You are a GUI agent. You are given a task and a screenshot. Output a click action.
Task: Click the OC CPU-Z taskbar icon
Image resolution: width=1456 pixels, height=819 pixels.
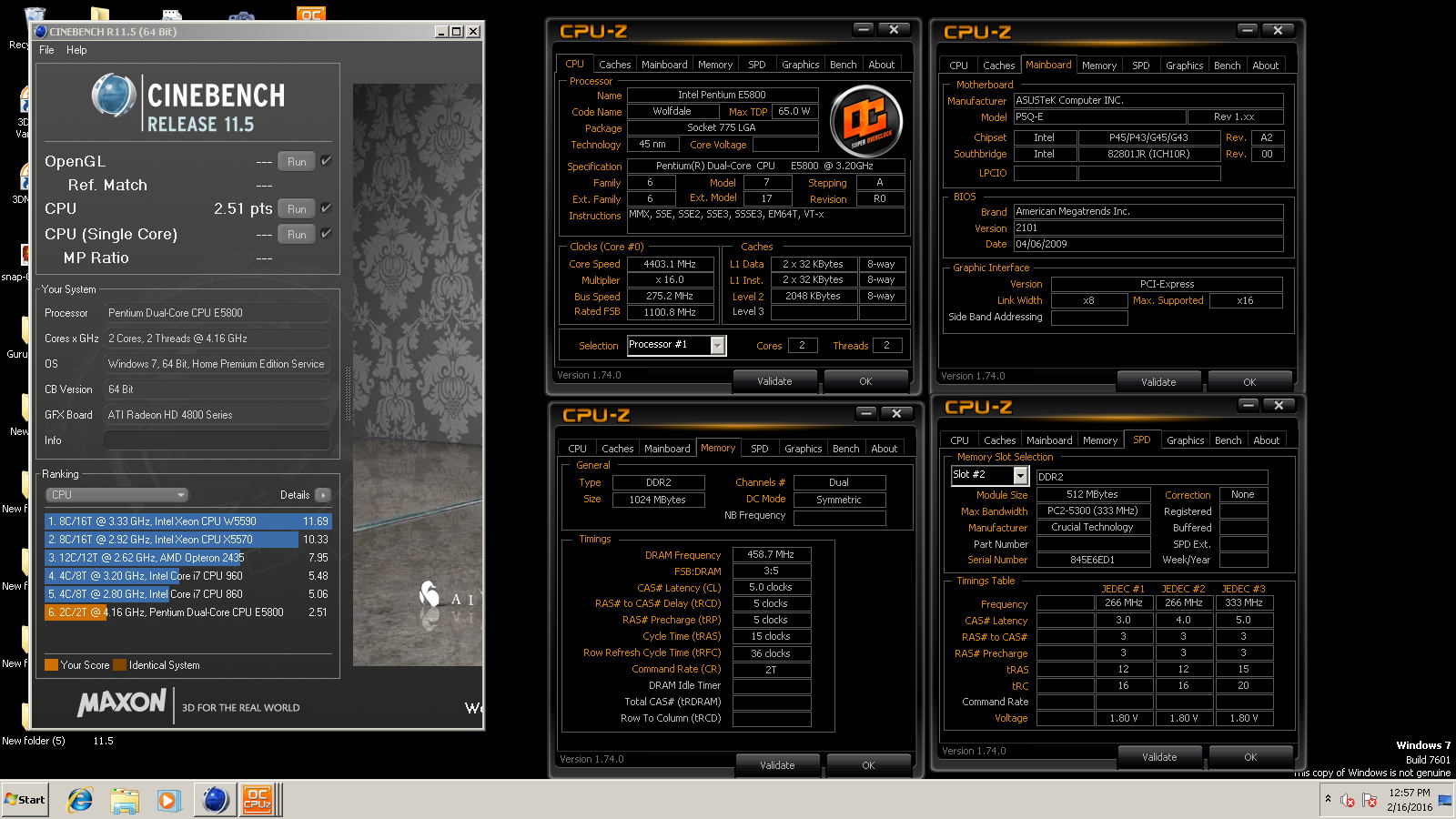point(258,800)
